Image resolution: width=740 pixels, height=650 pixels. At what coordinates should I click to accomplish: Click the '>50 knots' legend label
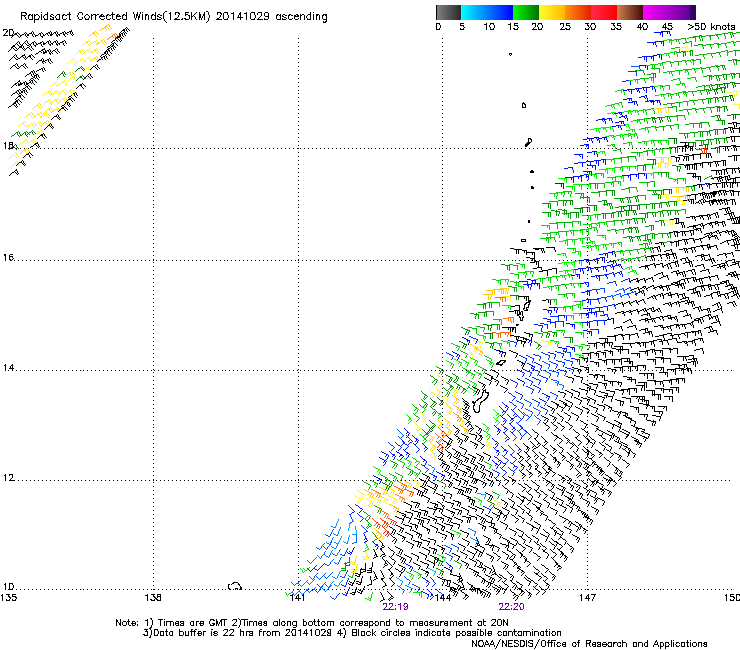(x=711, y=26)
